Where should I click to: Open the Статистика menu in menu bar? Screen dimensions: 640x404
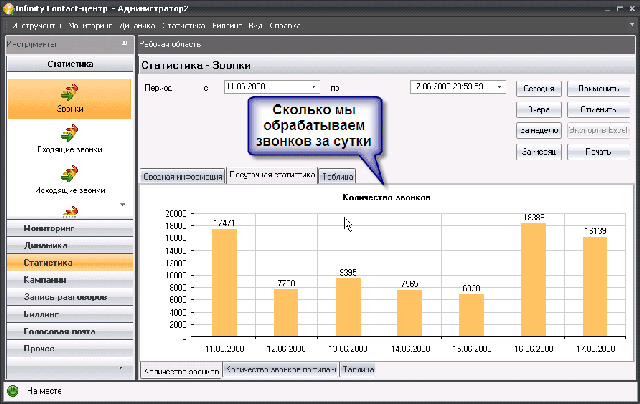point(183,26)
